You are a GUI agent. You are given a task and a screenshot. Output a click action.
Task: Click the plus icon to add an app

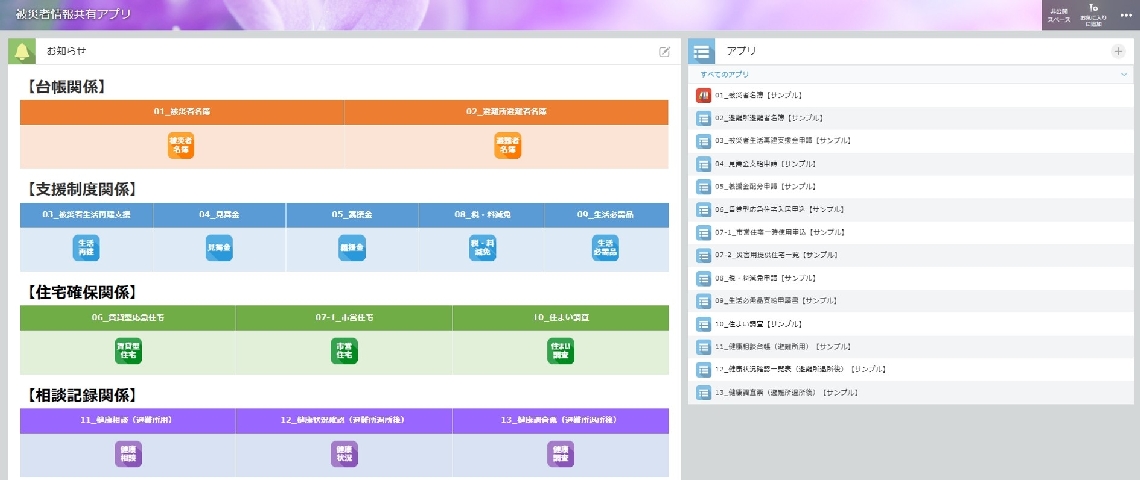pos(1118,51)
